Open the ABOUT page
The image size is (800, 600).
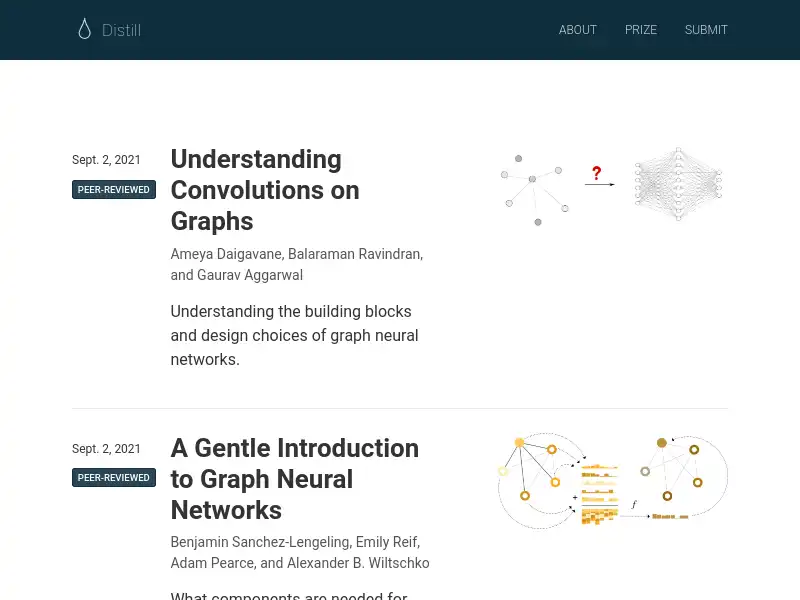pos(578,30)
